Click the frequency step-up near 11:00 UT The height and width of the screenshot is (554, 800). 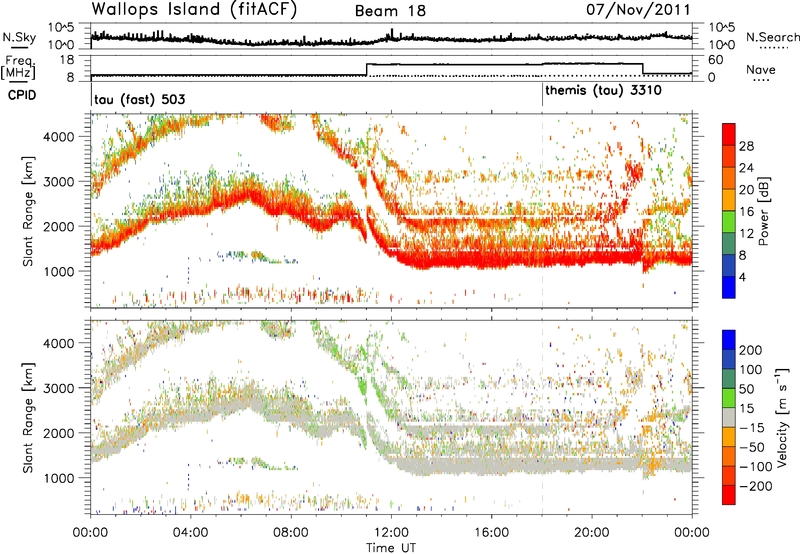pos(367,69)
